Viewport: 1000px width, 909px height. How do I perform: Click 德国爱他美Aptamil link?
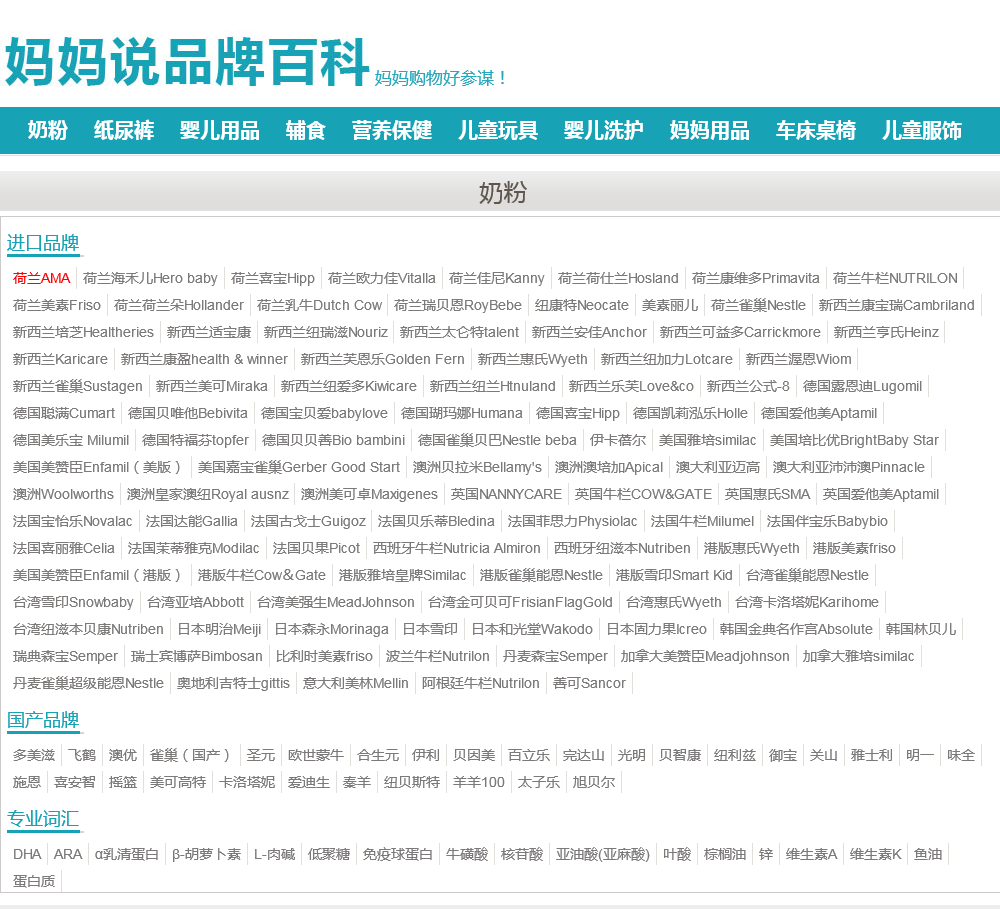pos(819,413)
